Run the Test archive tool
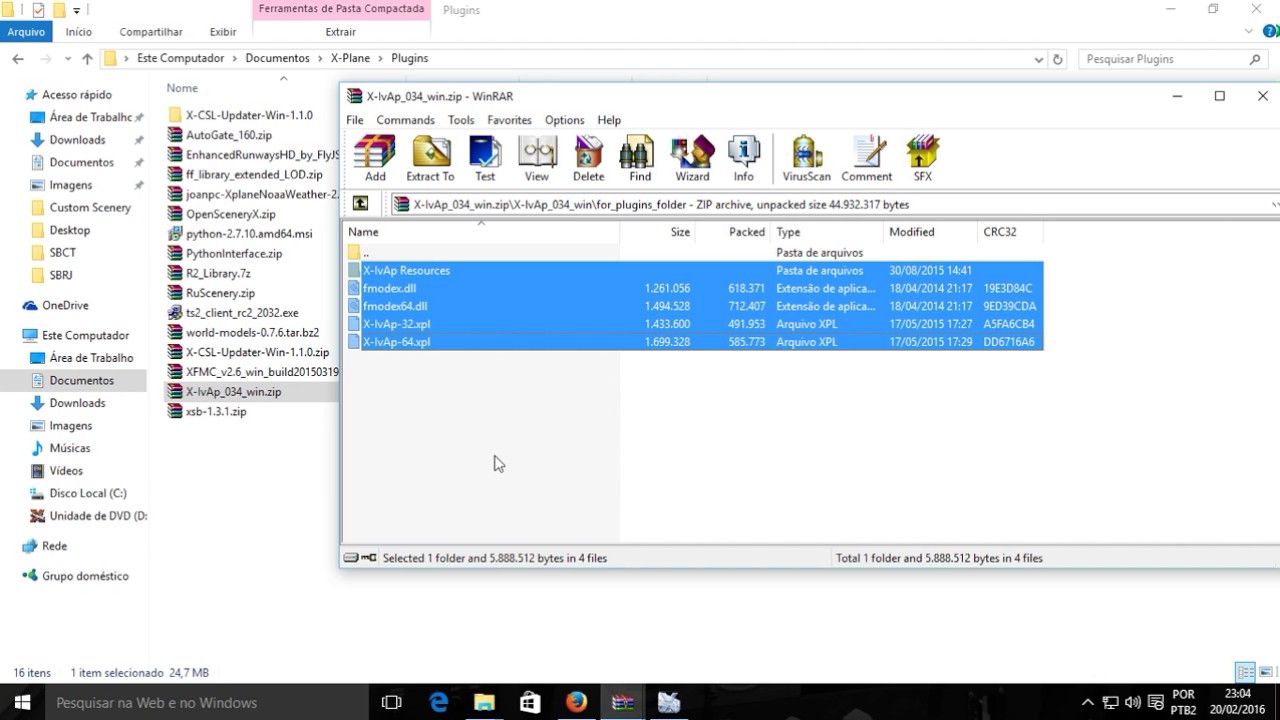The width and height of the screenshot is (1280, 720). tap(485, 159)
